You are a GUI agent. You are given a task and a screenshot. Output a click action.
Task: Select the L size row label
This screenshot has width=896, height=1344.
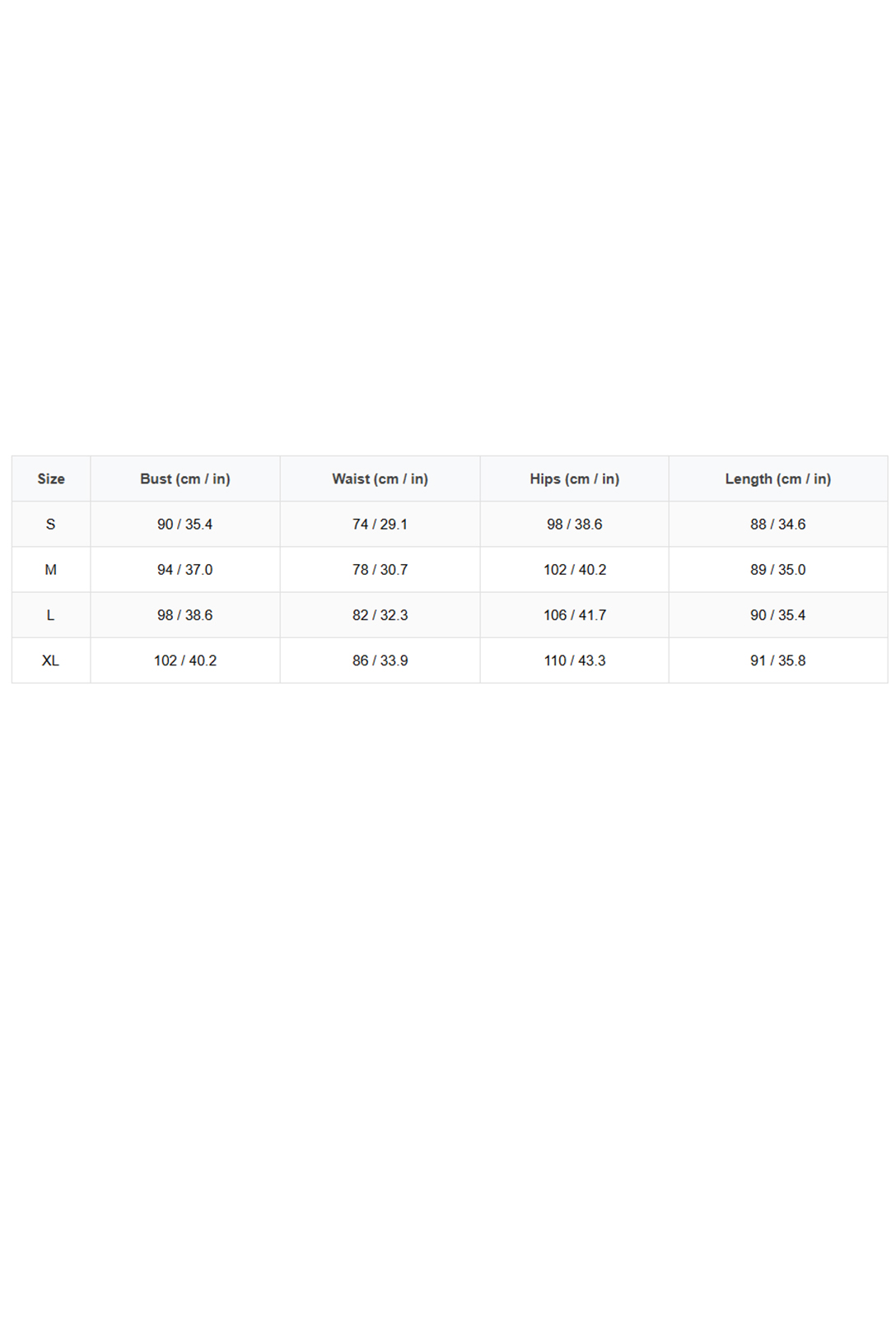[x=51, y=614]
